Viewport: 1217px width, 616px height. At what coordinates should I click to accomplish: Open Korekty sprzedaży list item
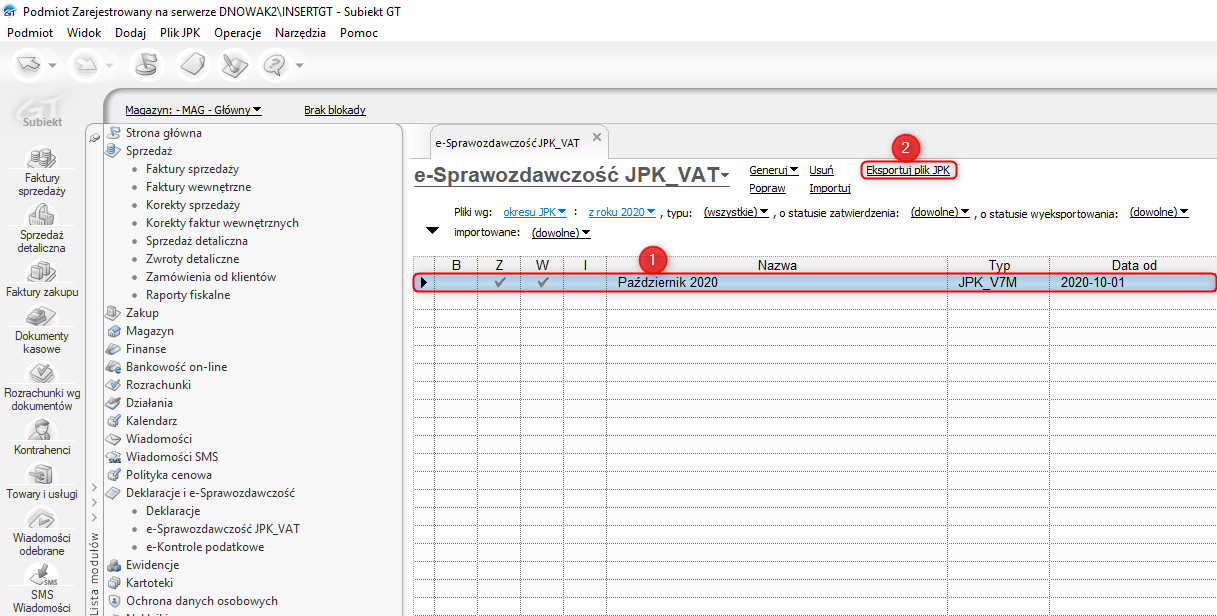(x=193, y=205)
